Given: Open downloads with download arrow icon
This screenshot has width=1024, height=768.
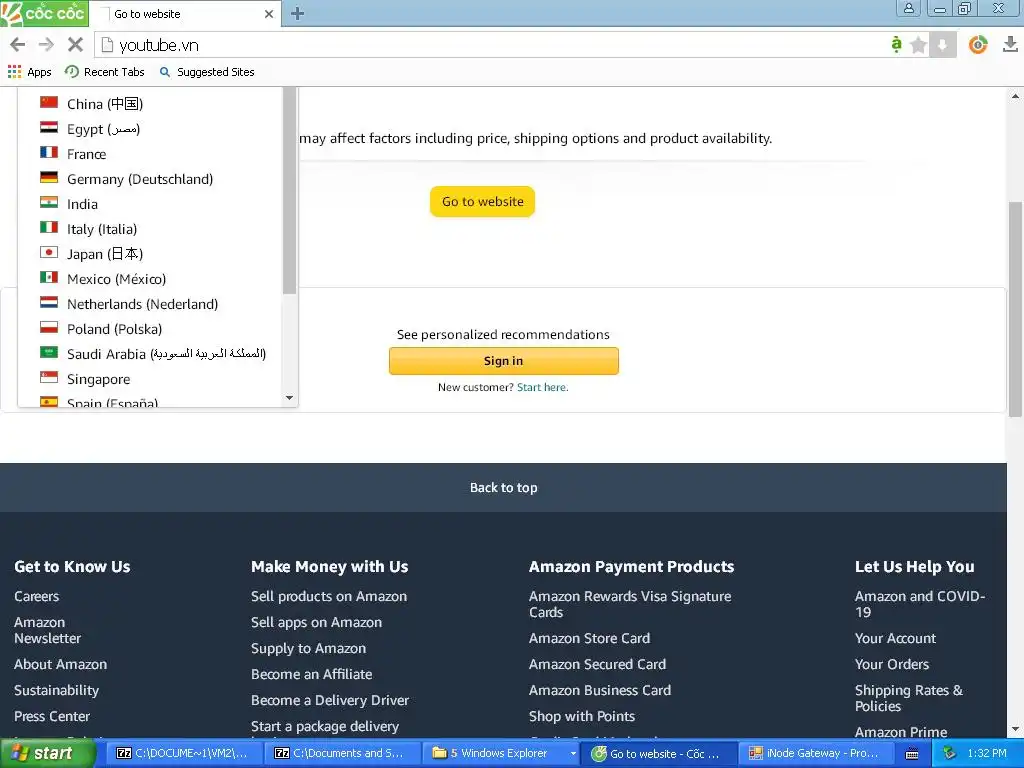Looking at the screenshot, I should tap(1010, 44).
